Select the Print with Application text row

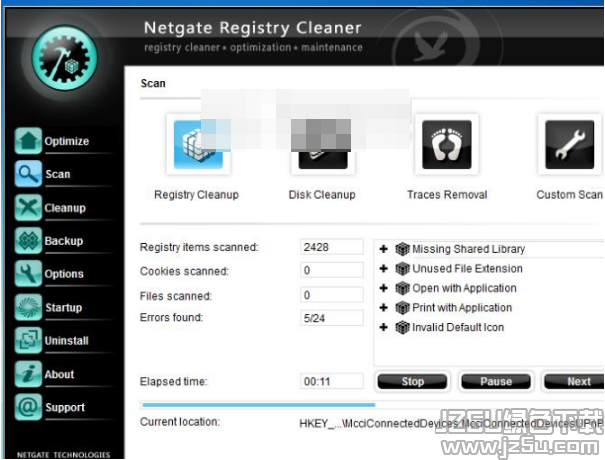point(462,308)
